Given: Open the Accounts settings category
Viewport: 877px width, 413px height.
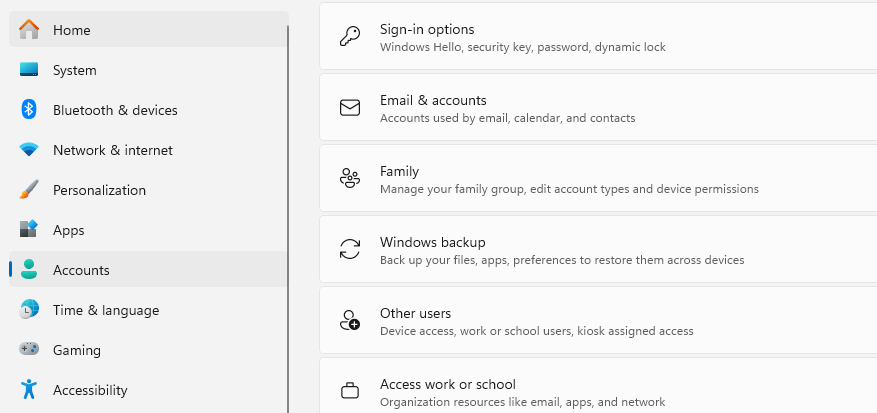Looking at the screenshot, I should click(x=81, y=270).
